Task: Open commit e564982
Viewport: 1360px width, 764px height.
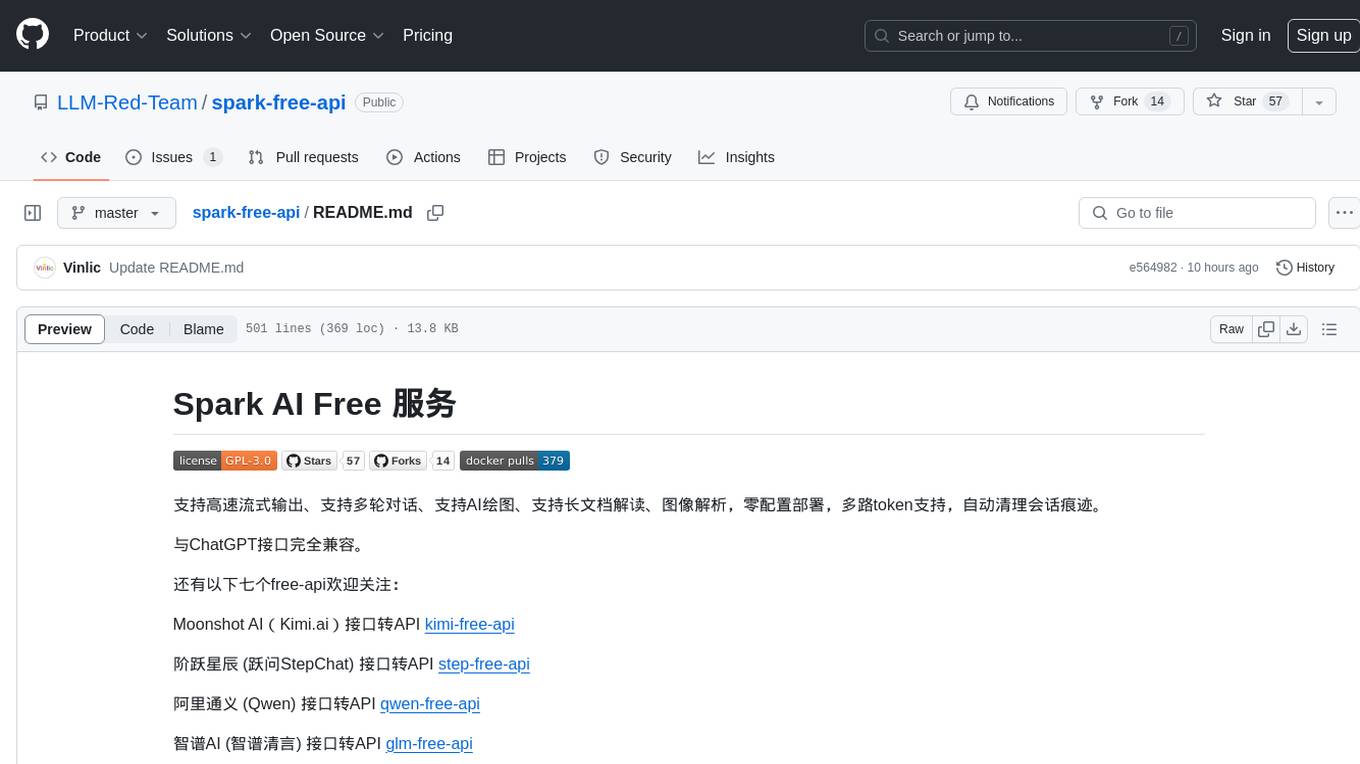Action: point(1153,268)
